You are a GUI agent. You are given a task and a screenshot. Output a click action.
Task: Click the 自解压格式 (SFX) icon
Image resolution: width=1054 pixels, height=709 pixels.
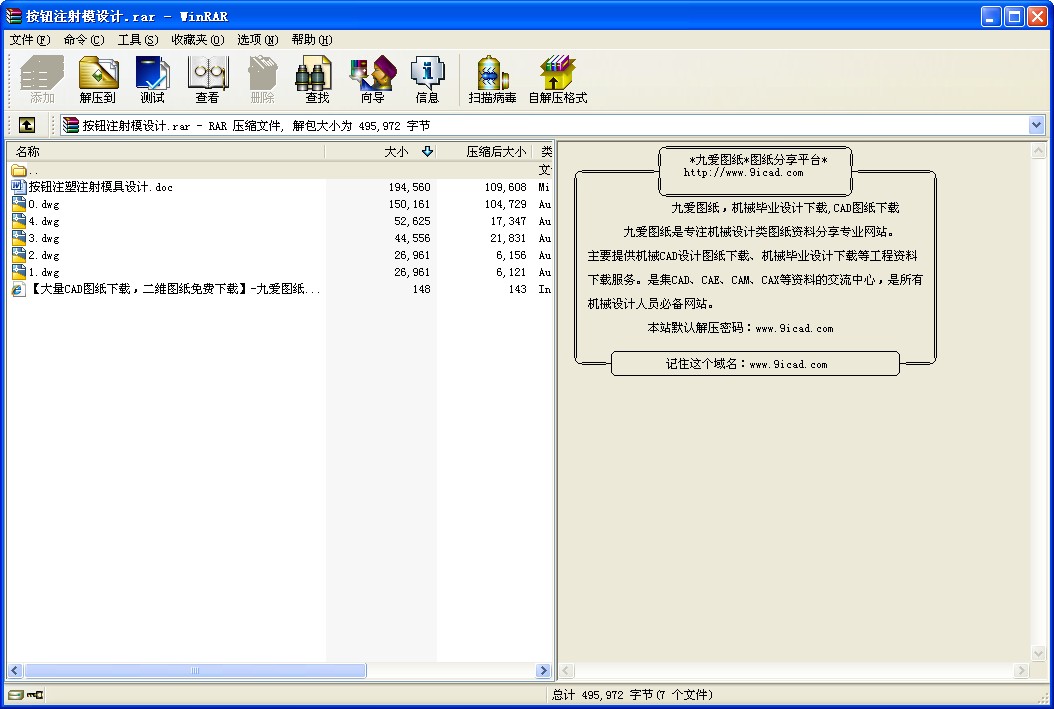click(x=557, y=79)
